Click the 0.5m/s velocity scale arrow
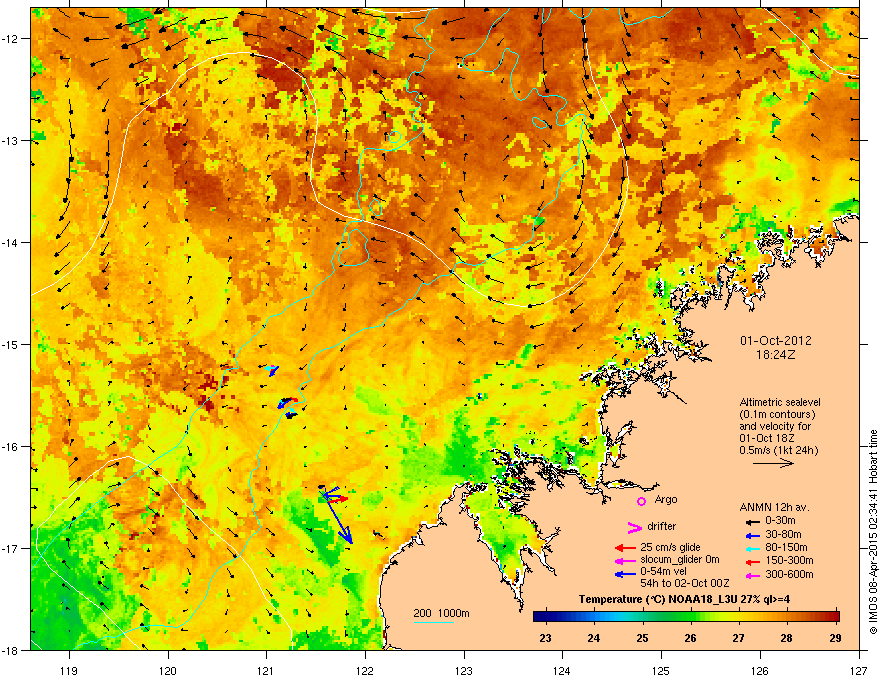The image size is (880, 680). pos(773,463)
